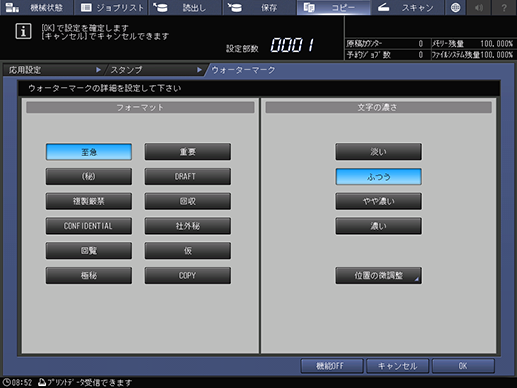Click the 機能OFF button
The image size is (517, 388).
point(332,366)
